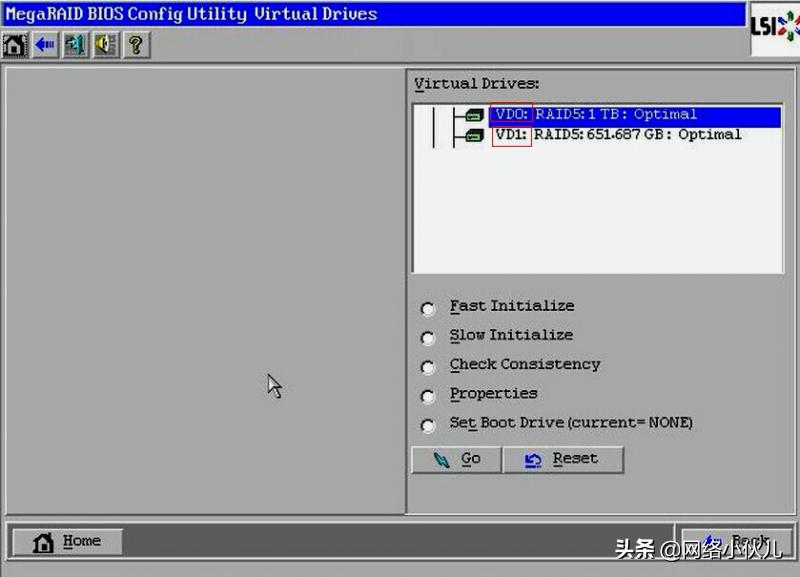Click inside the Virtual Drives list box
This screenshot has height=577, width=800.
pyautogui.click(x=600, y=210)
